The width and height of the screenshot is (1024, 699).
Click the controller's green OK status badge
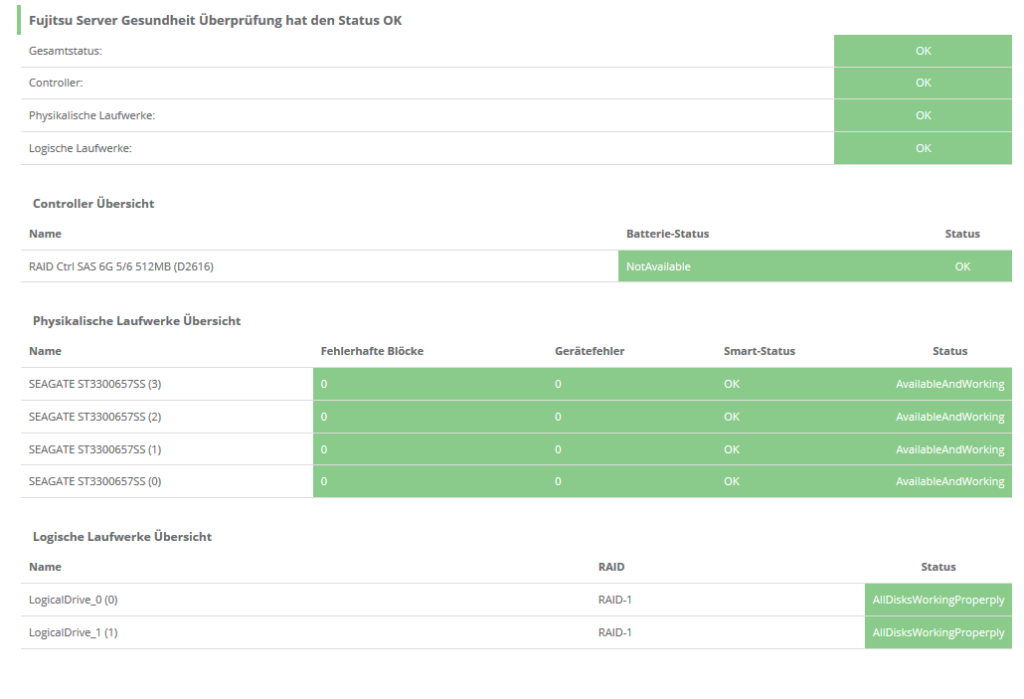[960, 266]
